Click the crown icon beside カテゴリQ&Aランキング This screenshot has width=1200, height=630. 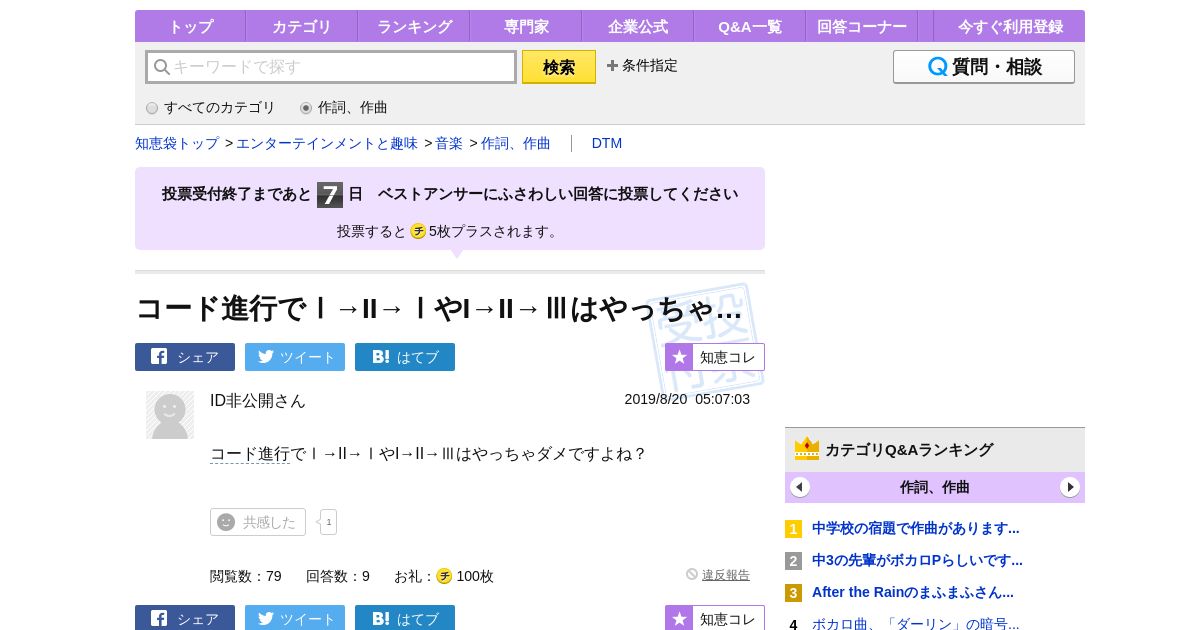pos(807,449)
